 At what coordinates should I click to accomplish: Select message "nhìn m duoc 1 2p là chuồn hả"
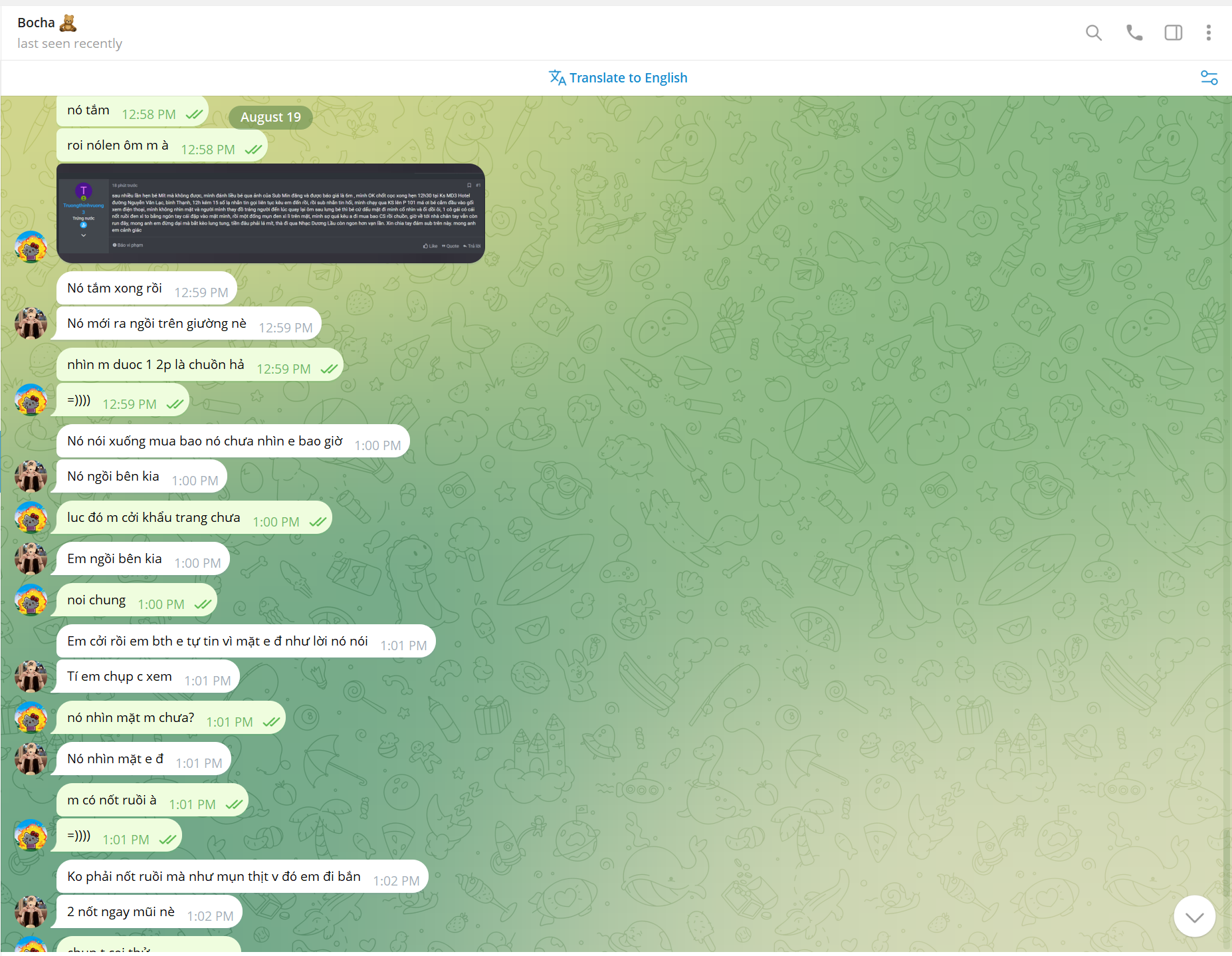[x=199, y=365]
